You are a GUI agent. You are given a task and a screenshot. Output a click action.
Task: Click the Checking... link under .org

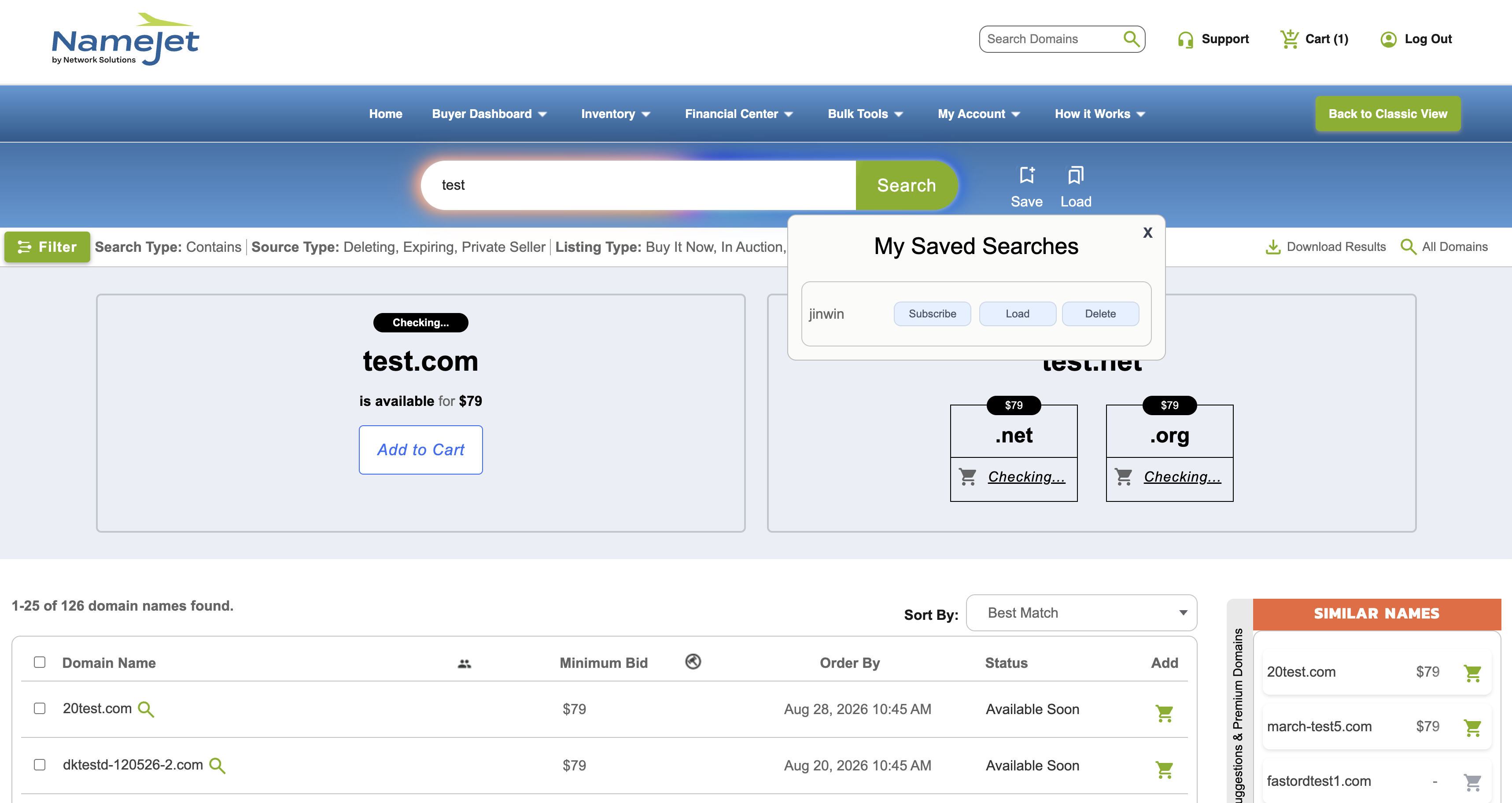(x=1183, y=477)
